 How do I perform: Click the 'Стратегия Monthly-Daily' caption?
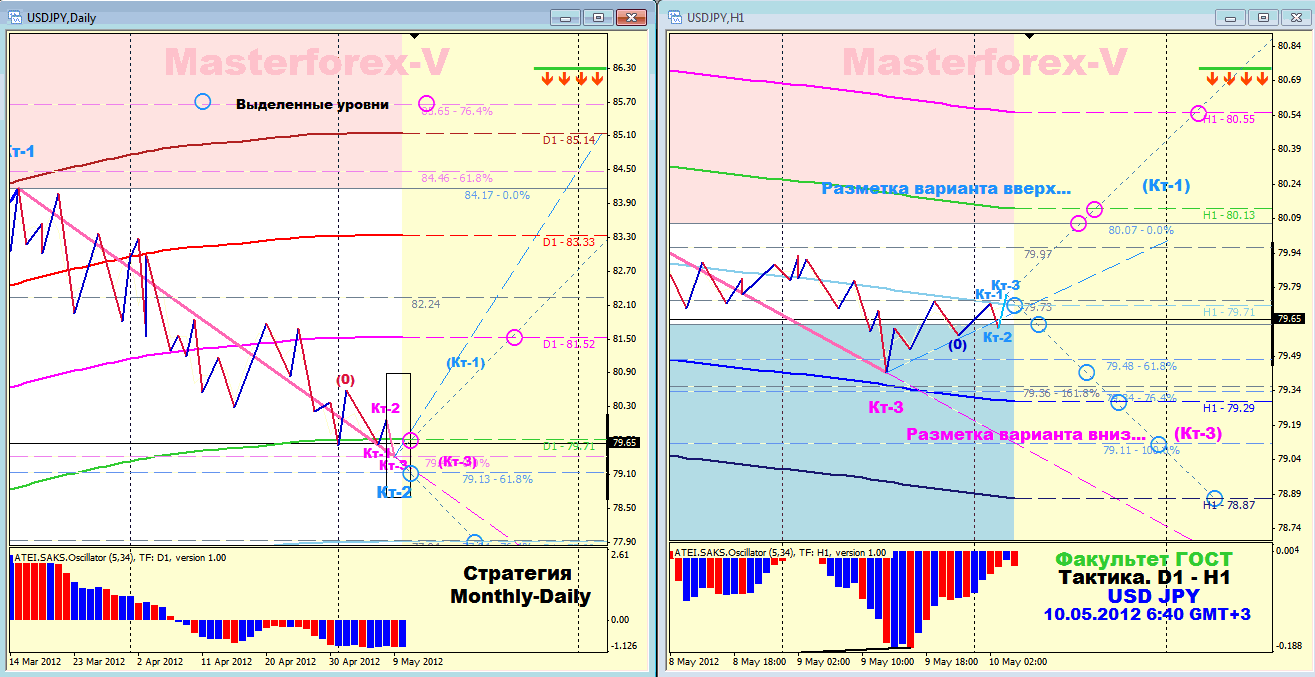(518, 585)
